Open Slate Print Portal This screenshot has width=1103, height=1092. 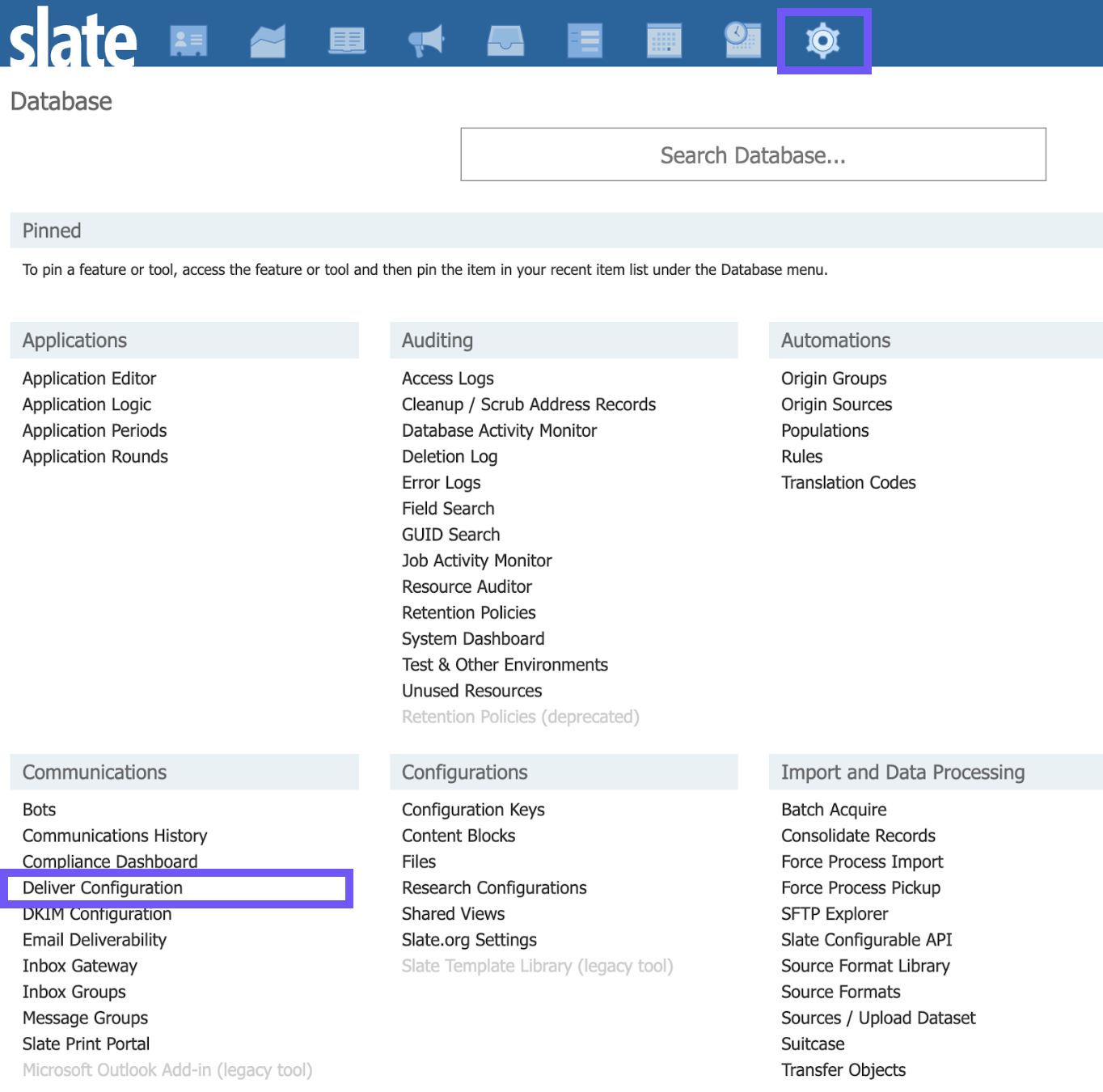(x=87, y=1044)
